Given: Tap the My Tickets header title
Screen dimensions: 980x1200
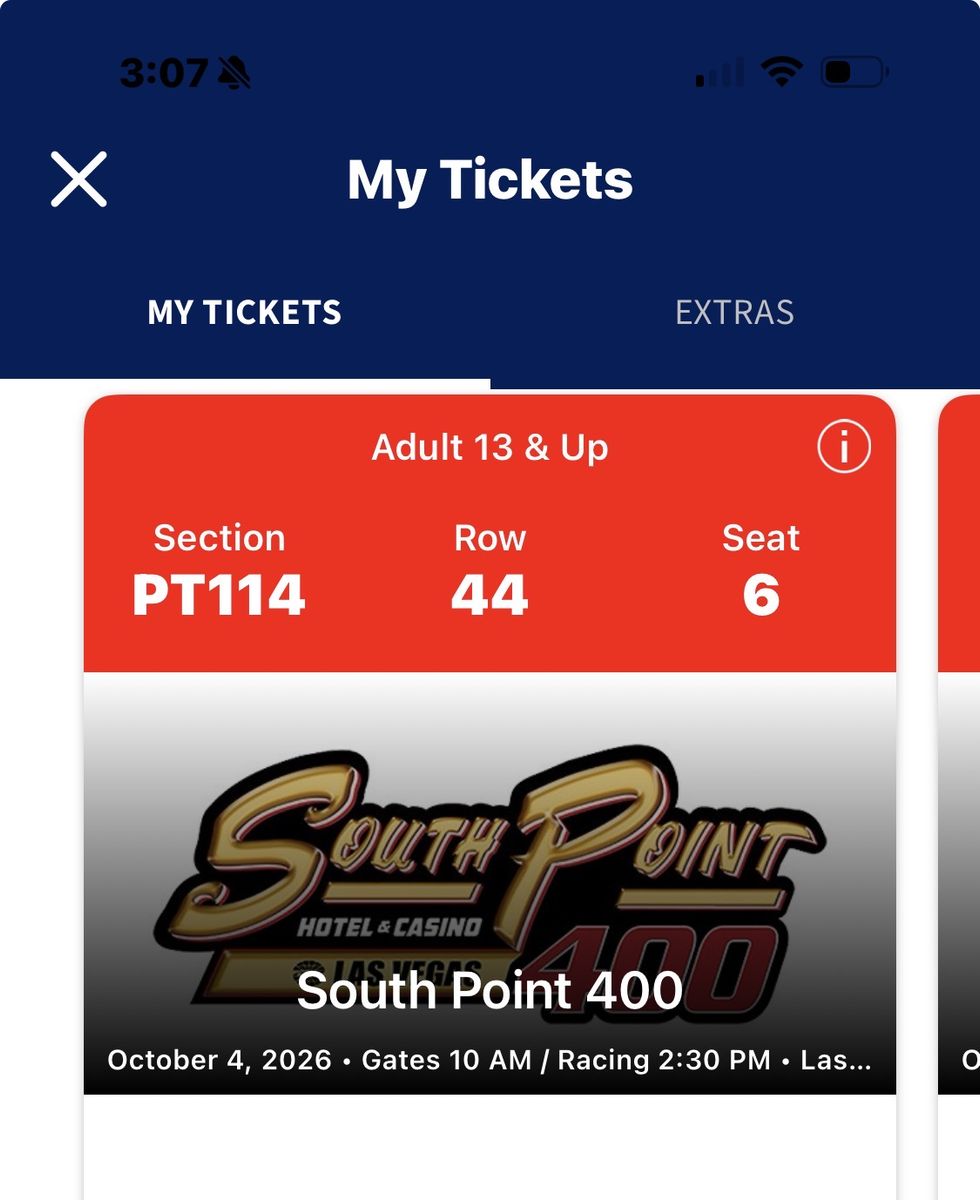Looking at the screenshot, I should (490, 180).
